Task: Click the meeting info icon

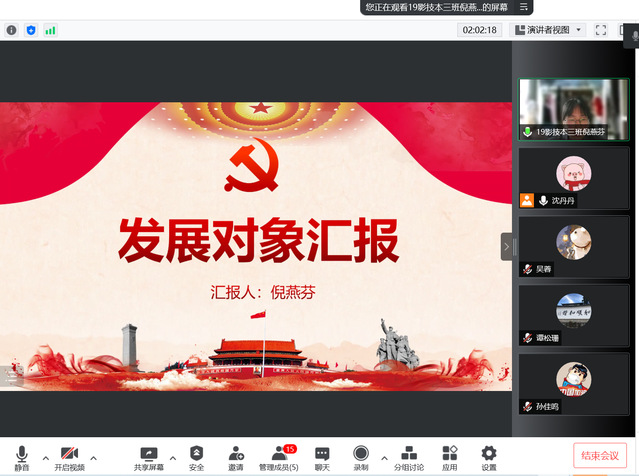Action: 12,30
